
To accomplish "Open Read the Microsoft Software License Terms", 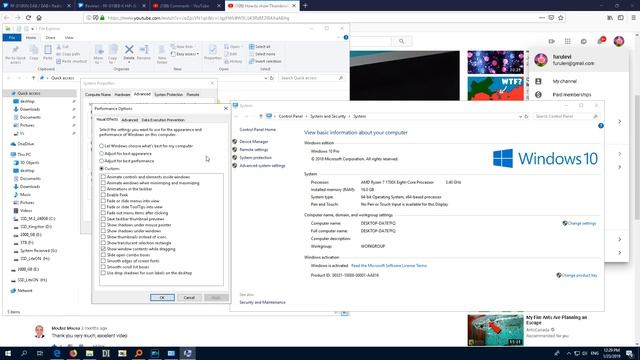I will pyautogui.click(x=389, y=266).
